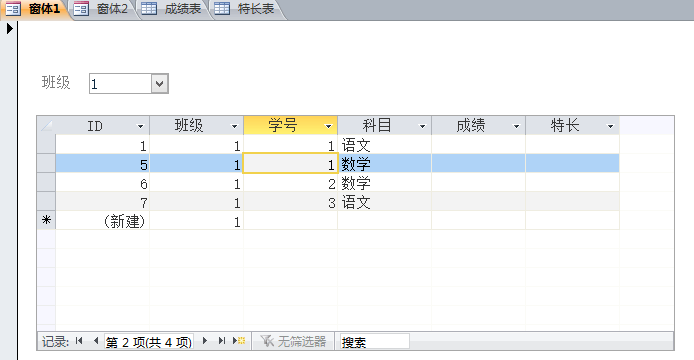The width and height of the screenshot is (694, 360).
Task: Select the row with ID 7
Action: coord(46,201)
